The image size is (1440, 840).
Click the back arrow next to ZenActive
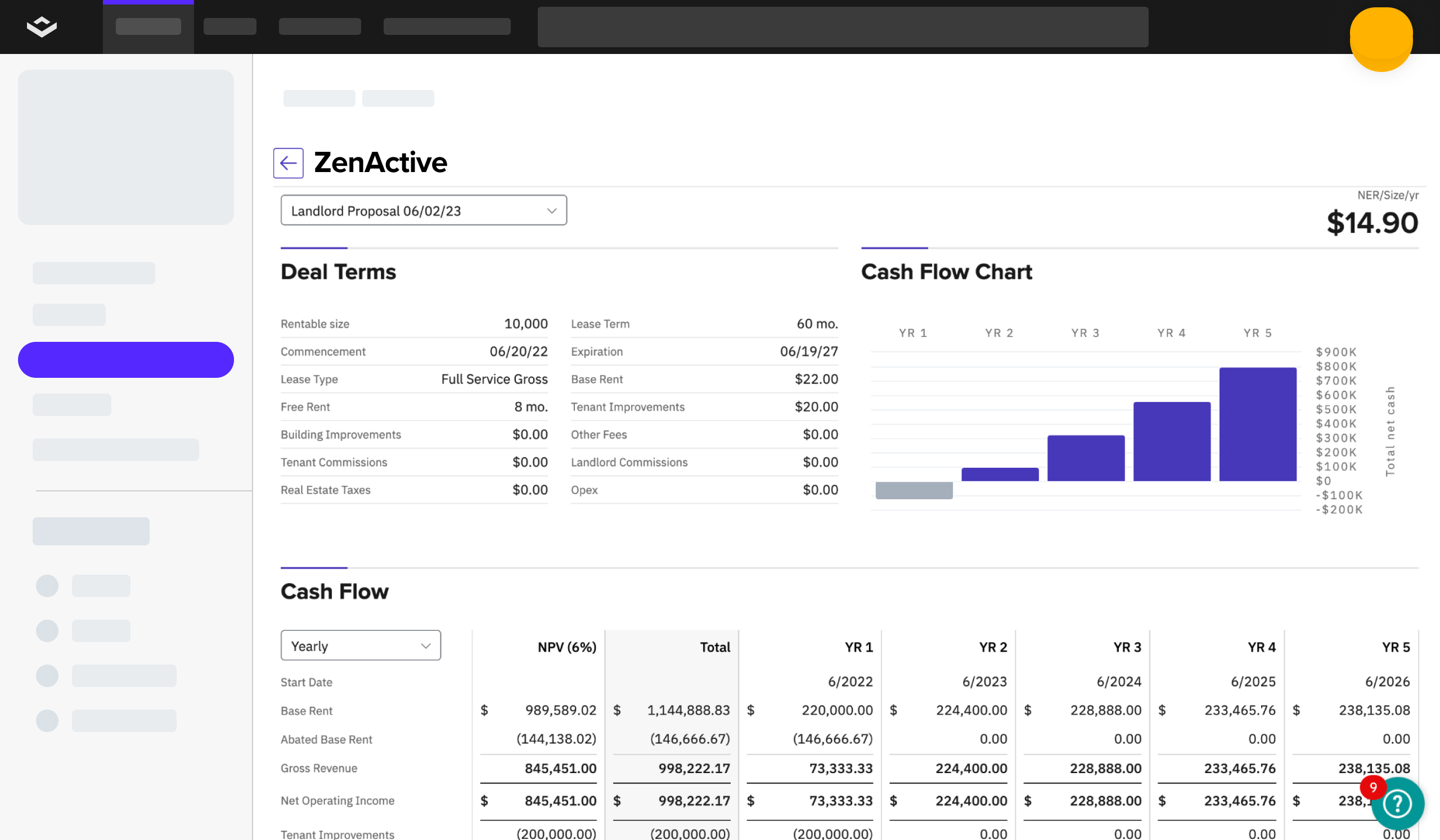coord(288,163)
